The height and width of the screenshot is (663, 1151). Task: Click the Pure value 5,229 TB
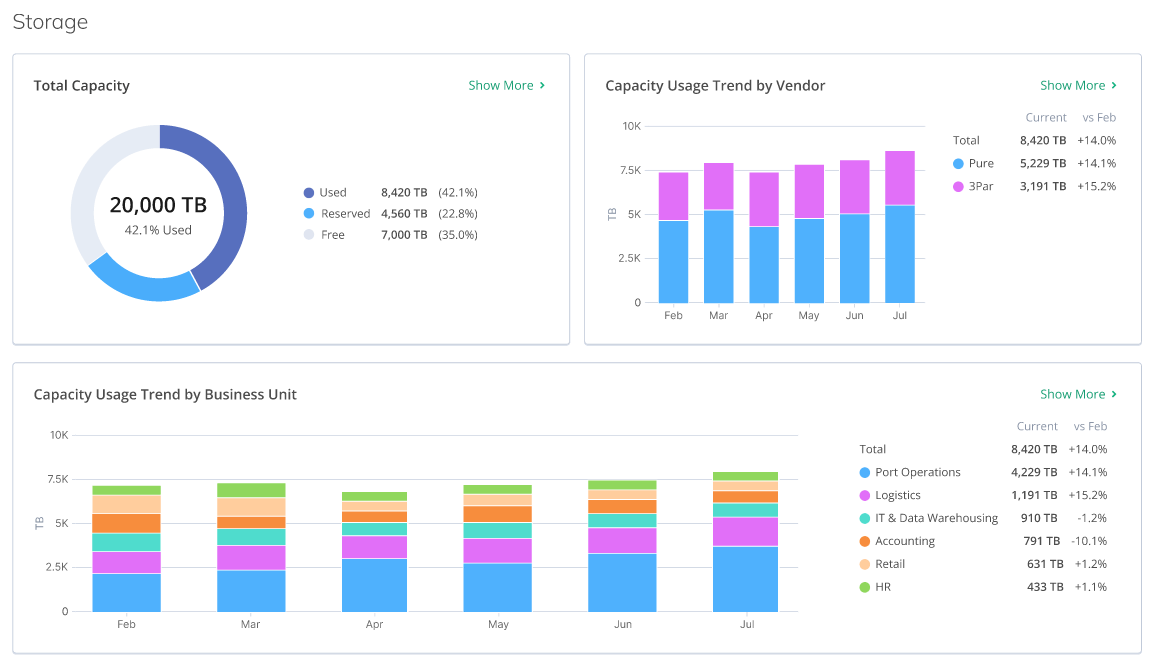tap(1043, 164)
